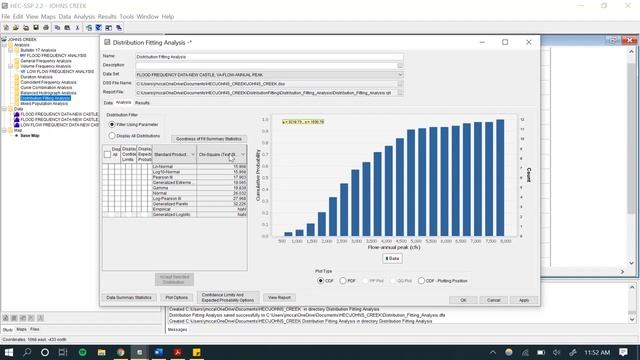Viewport: 640px width, 360px height.
Task: Open the Tools menu
Action: pos(127,16)
